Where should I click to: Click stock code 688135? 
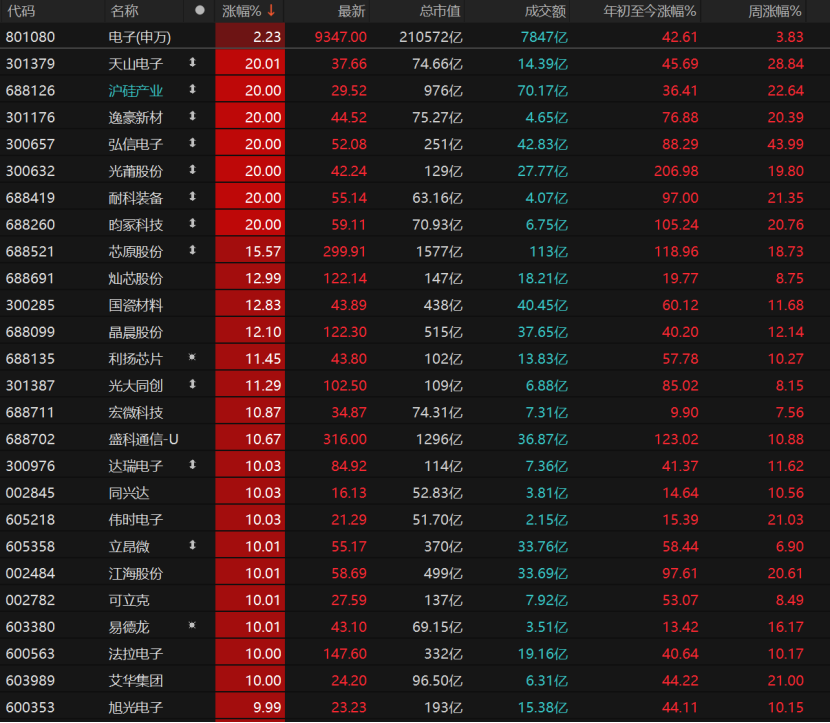pyautogui.click(x=30, y=359)
